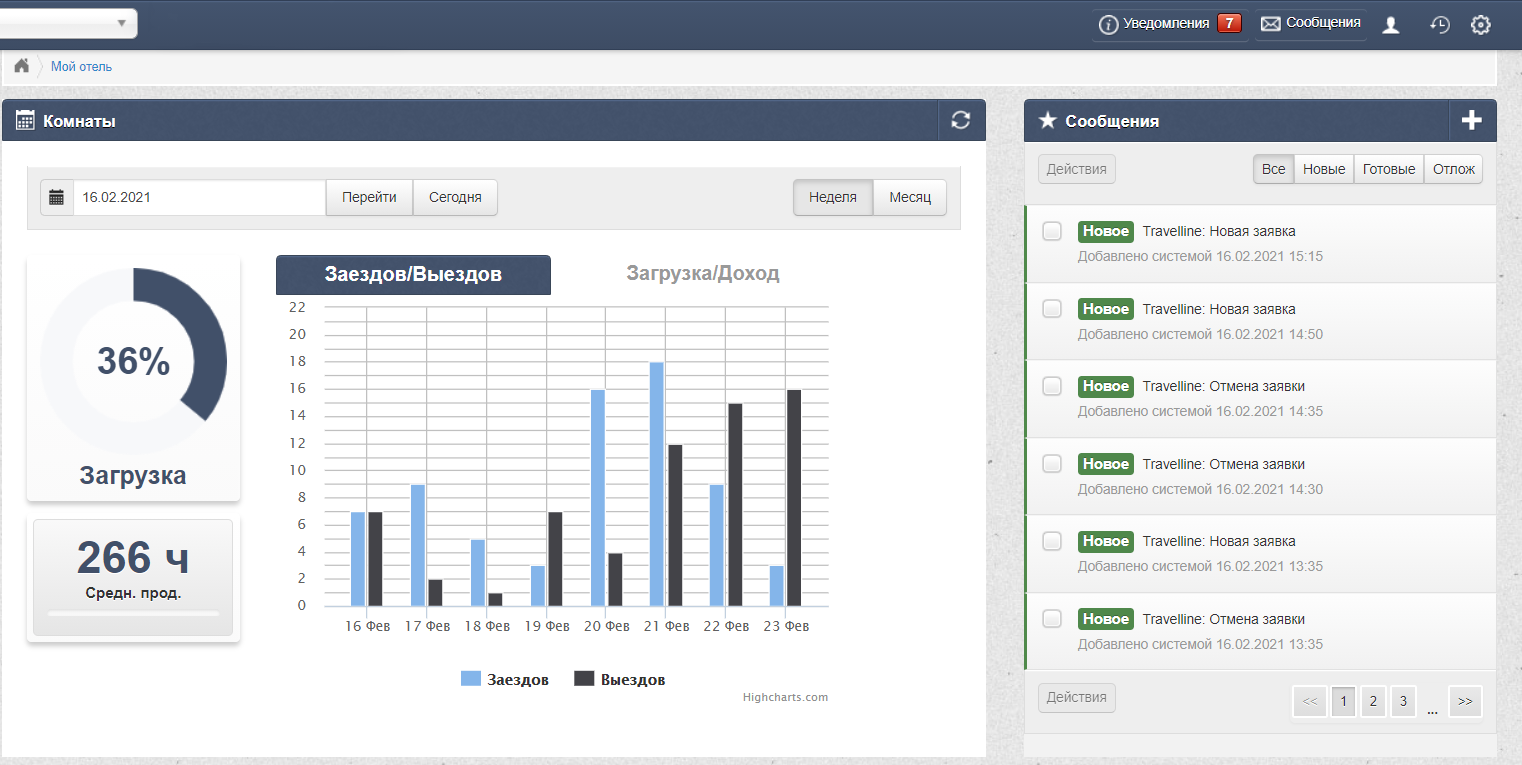The width and height of the screenshot is (1522, 765).
Task: Open the user profile icon
Action: [x=1390, y=25]
